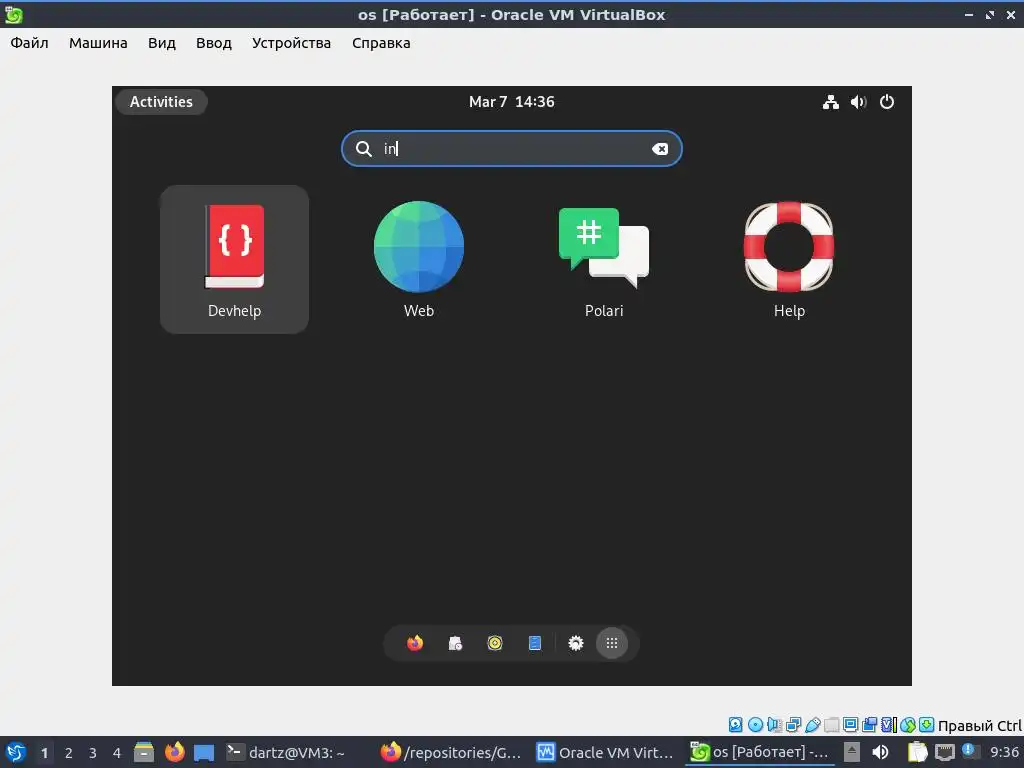
Task: Click the magnifier icon in the search bar
Action: tap(364, 149)
